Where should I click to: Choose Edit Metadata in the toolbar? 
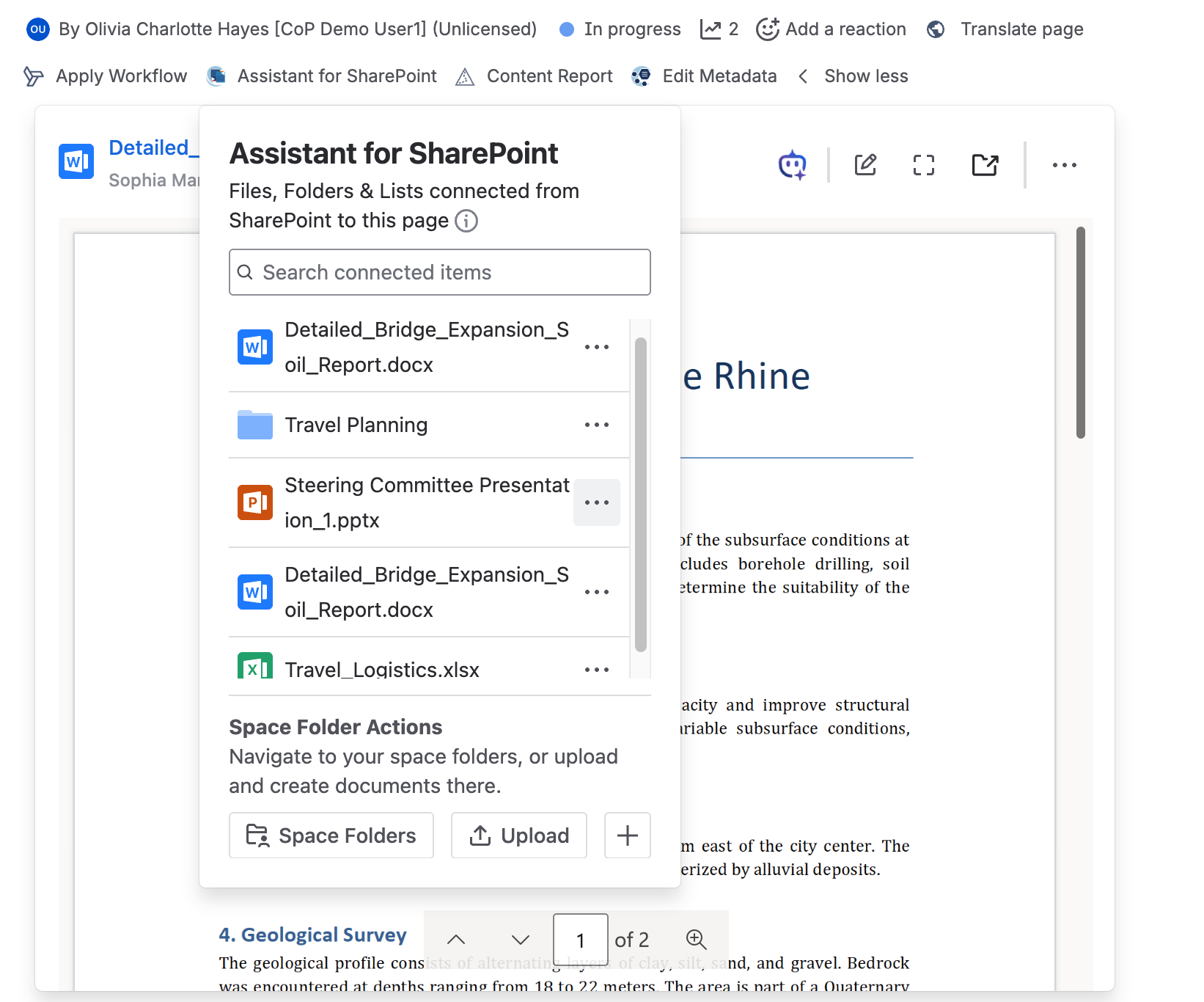pos(704,76)
